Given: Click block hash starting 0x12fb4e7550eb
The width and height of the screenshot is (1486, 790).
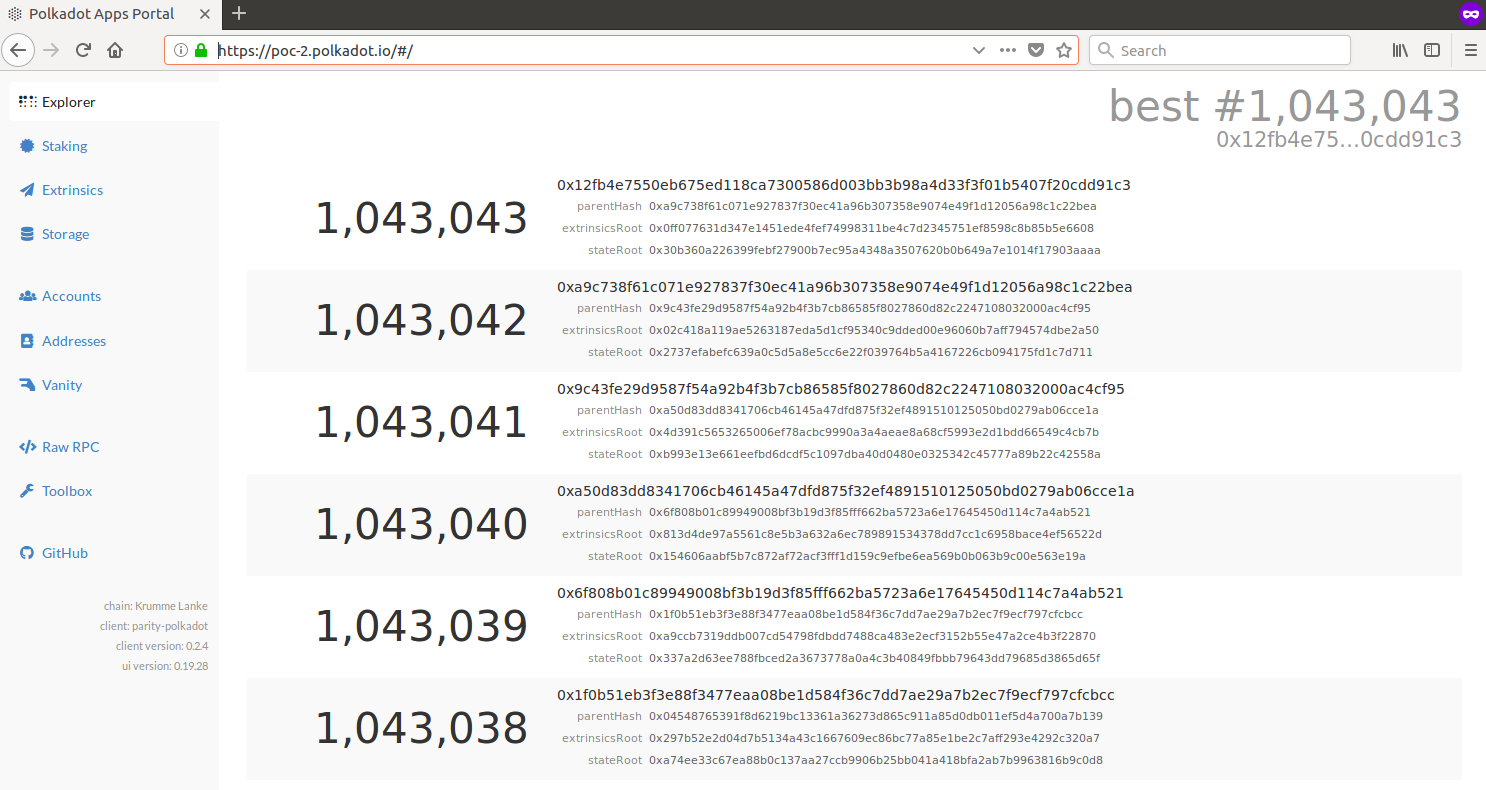Looking at the screenshot, I should click(x=844, y=185).
